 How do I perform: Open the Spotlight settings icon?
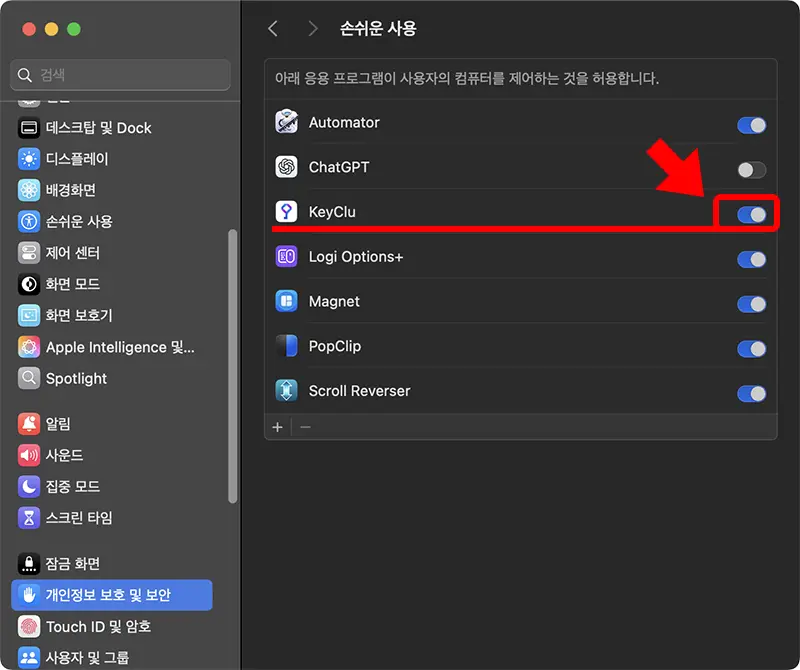(27, 379)
